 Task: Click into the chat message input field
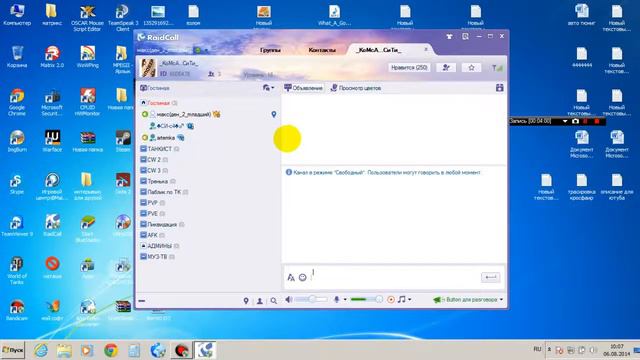click(394, 277)
